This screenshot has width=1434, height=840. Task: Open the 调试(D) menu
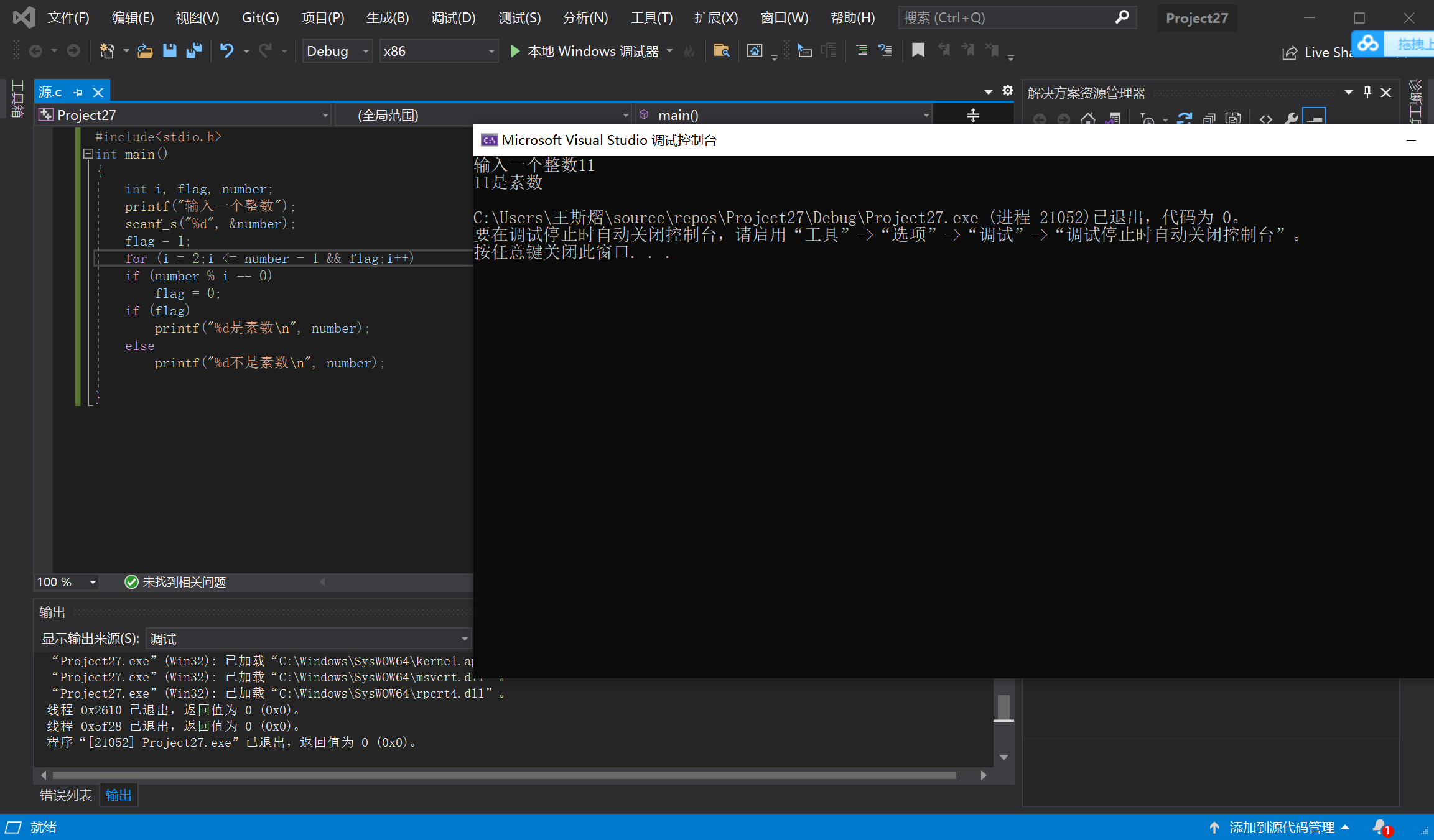(x=453, y=17)
